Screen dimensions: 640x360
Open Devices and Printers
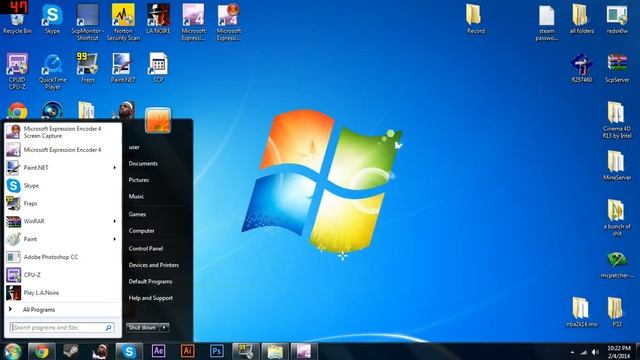click(153, 265)
